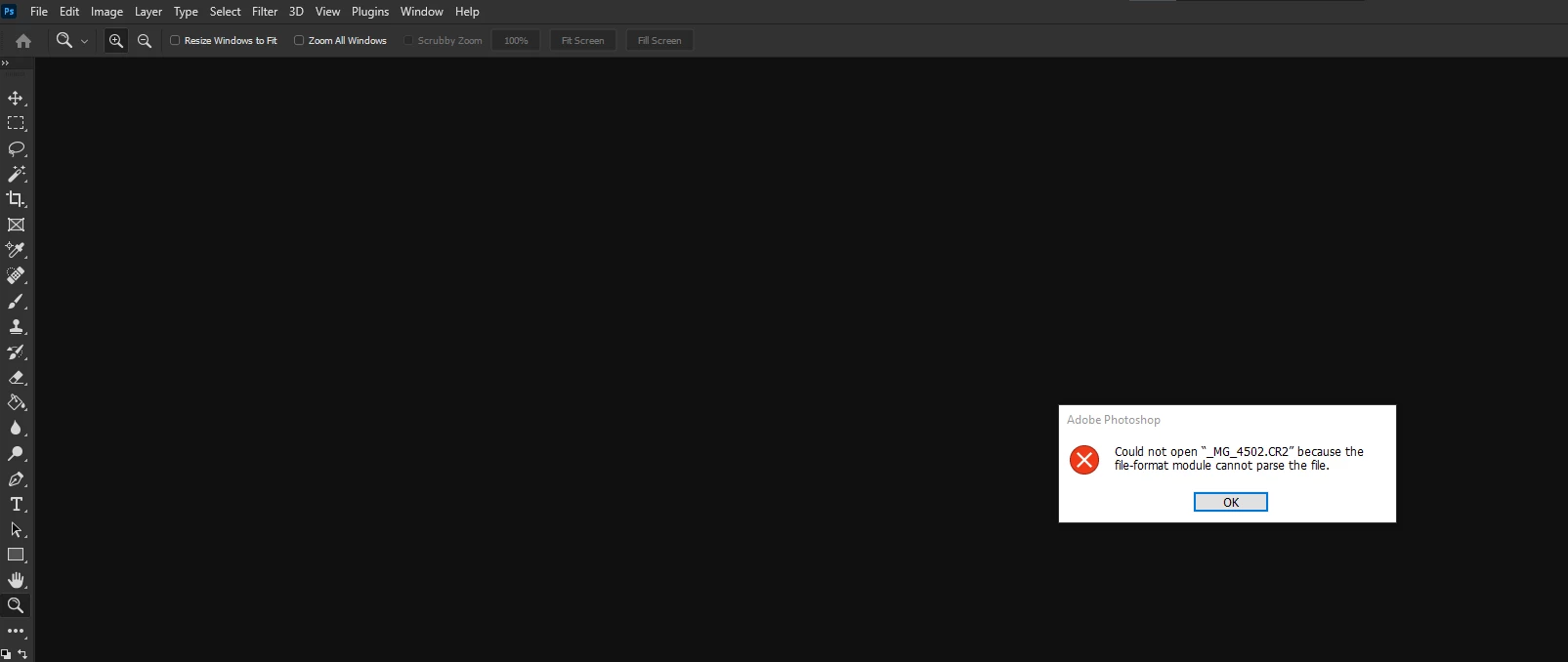Select the Lasso tool
This screenshot has height=662, width=1568.
(16, 148)
